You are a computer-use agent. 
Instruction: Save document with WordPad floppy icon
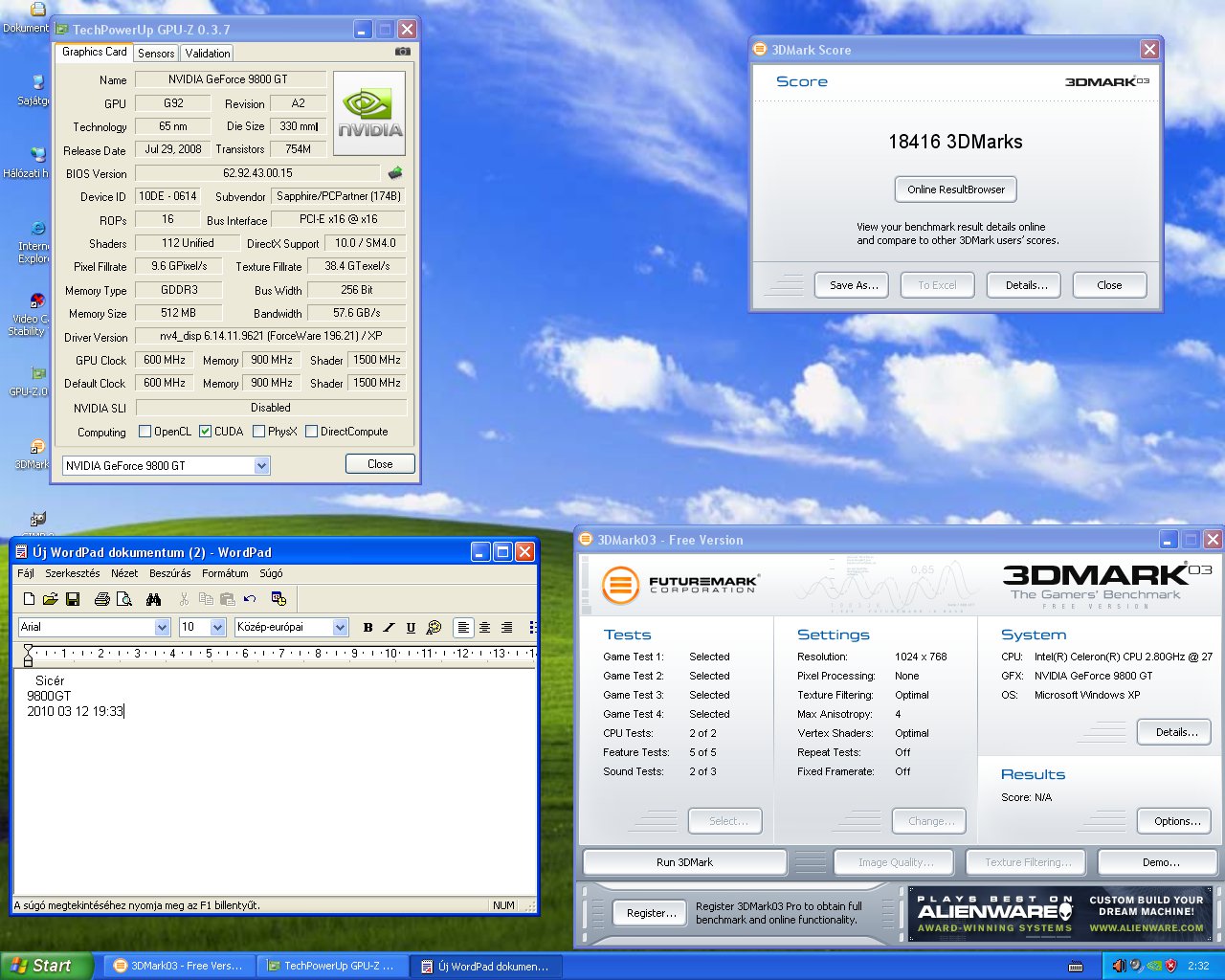(x=72, y=599)
